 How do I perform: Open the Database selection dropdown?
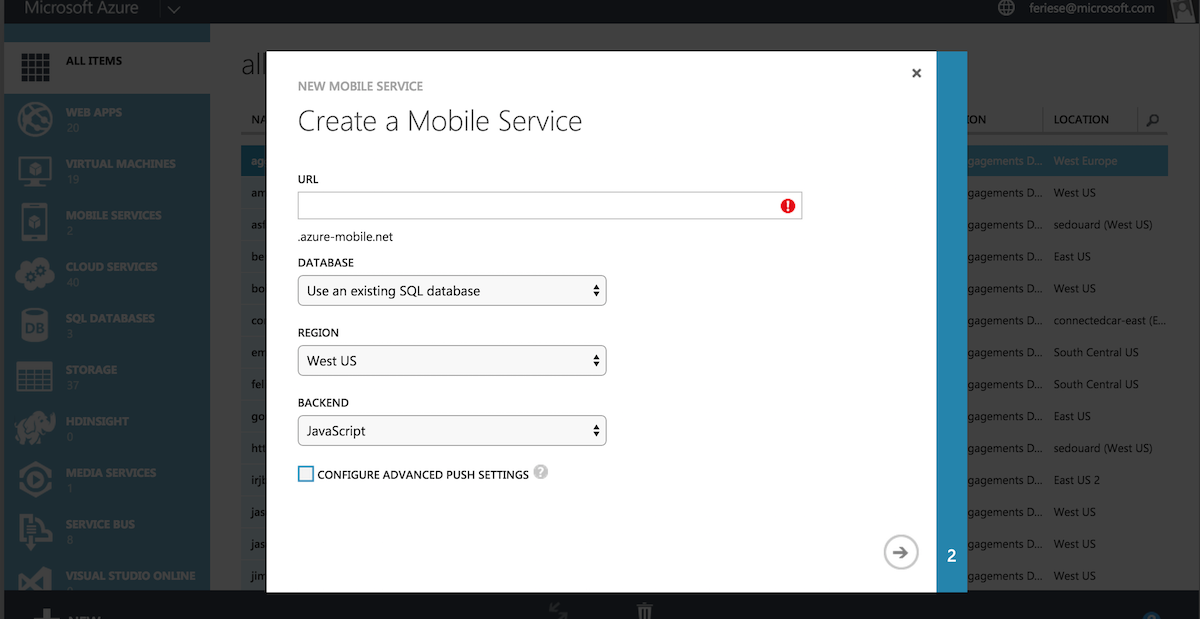click(x=452, y=290)
